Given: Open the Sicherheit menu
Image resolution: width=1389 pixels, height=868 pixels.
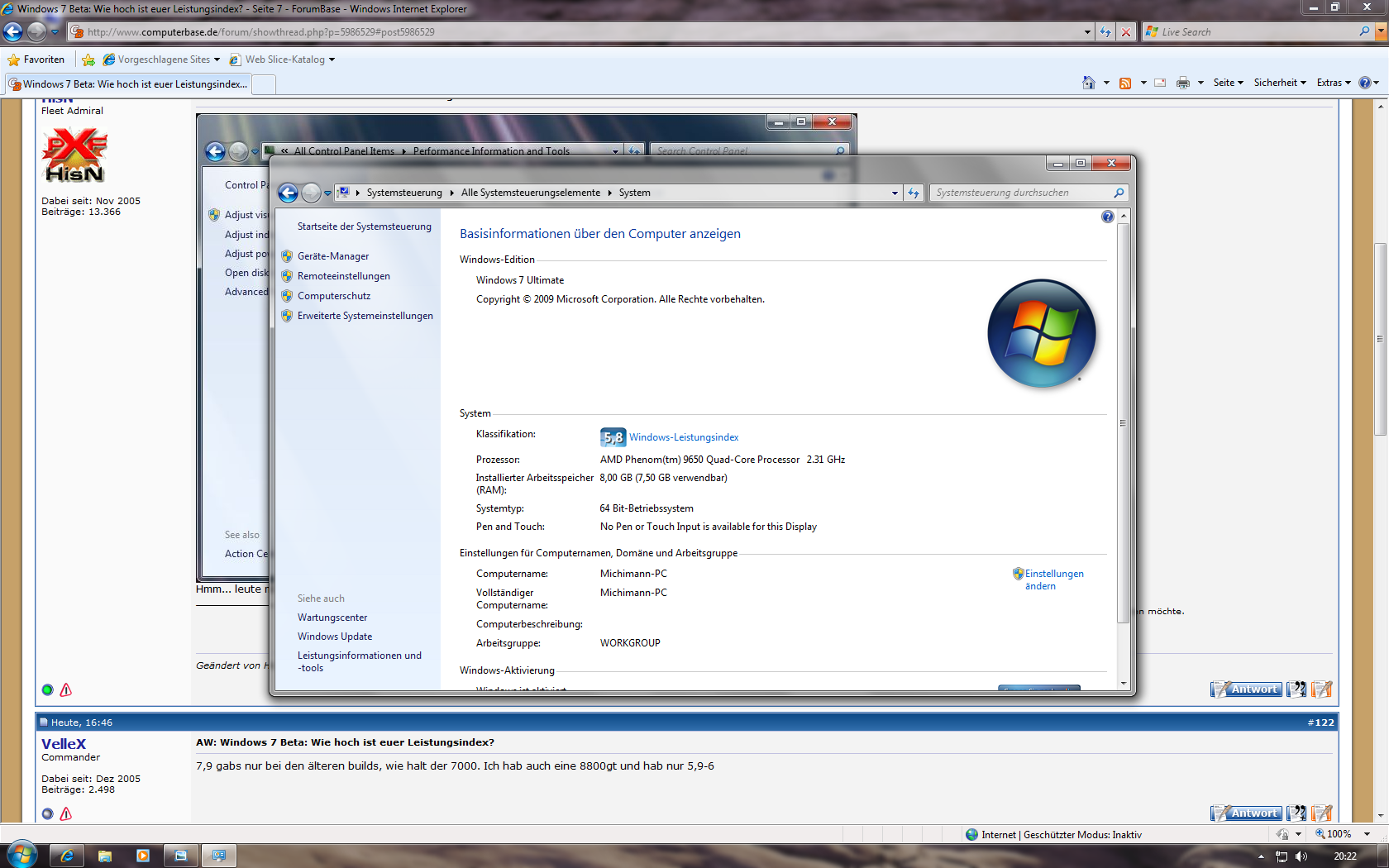Looking at the screenshot, I should pyautogui.click(x=1280, y=83).
